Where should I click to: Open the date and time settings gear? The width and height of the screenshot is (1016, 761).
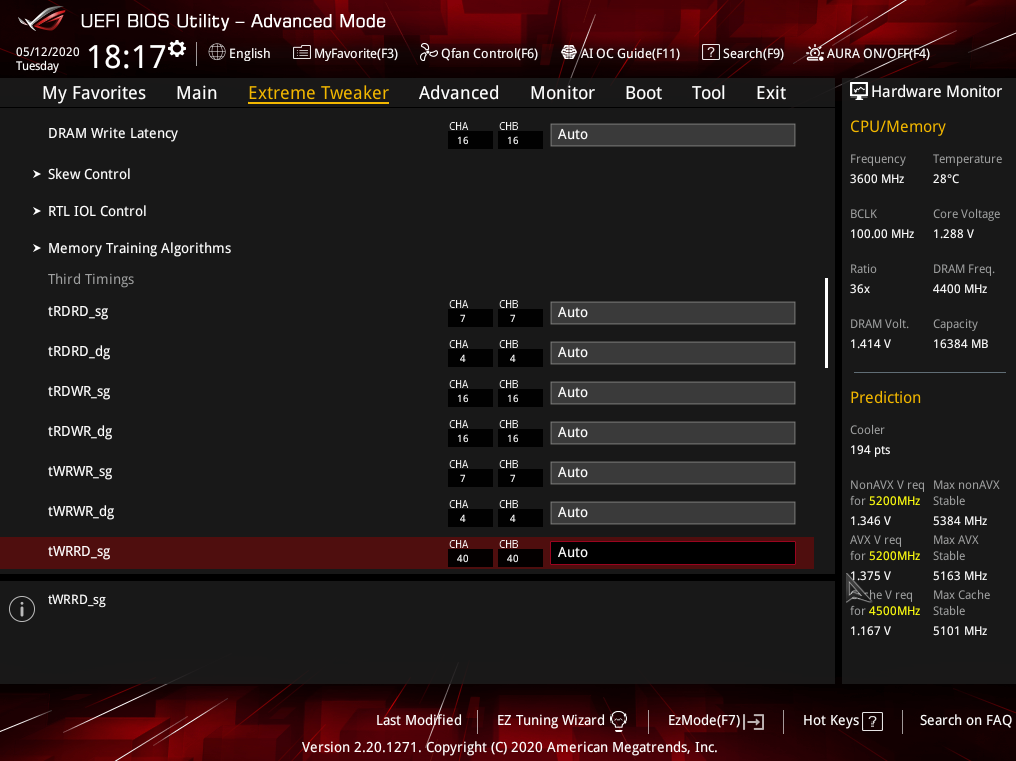[177, 49]
